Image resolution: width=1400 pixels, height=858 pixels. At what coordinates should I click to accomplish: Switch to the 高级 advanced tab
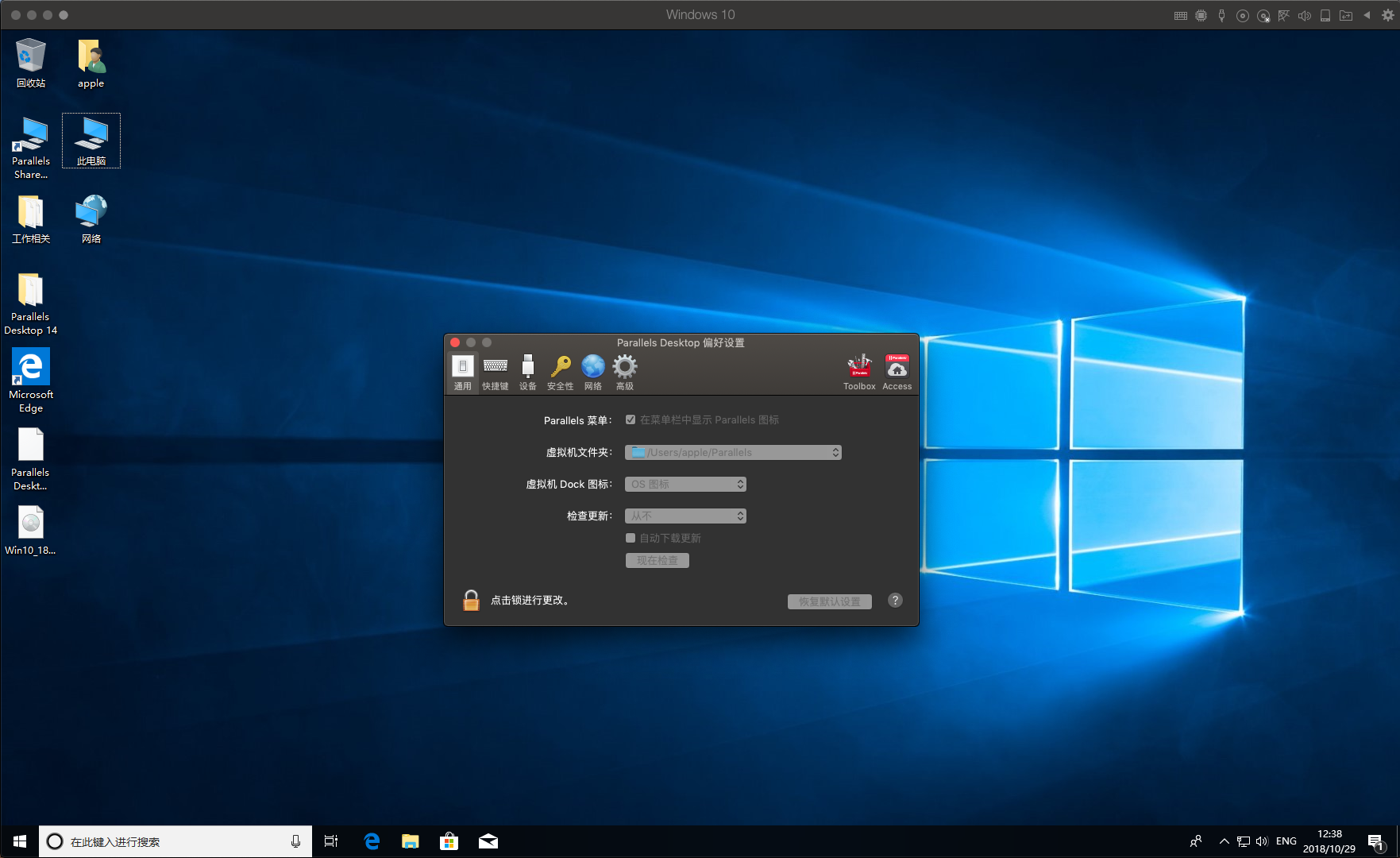pos(625,373)
